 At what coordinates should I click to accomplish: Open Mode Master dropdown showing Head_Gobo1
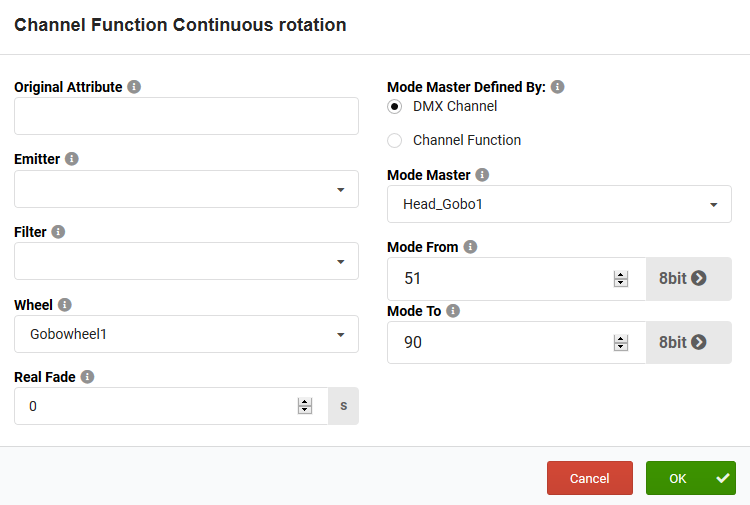[560, 204]
